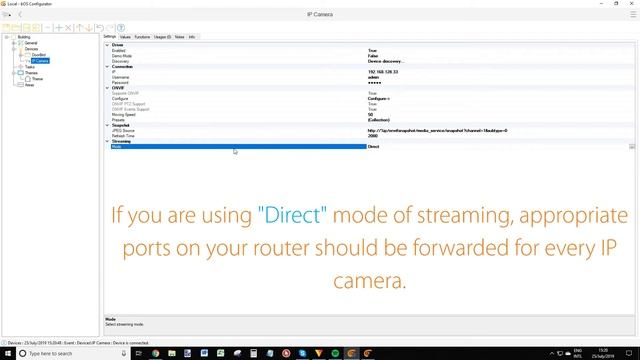Viewport: 640px width, 360px height.
Task: Switch to the Functions tab
Action: [x=142, y=37]
